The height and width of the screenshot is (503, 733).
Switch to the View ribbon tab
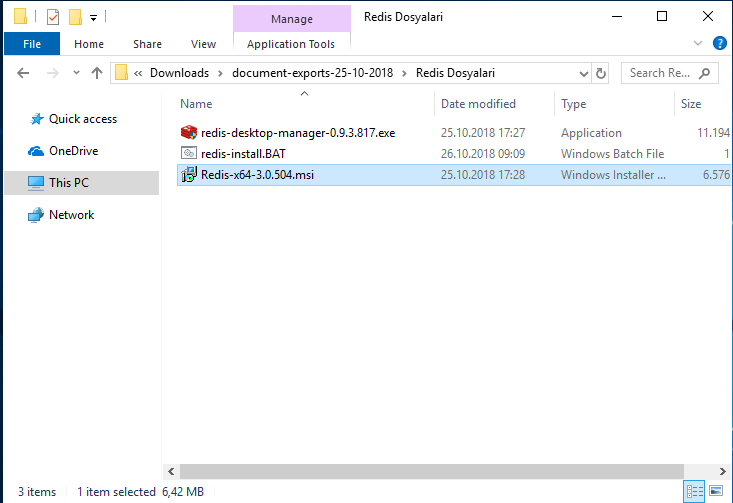click(203, 44)
